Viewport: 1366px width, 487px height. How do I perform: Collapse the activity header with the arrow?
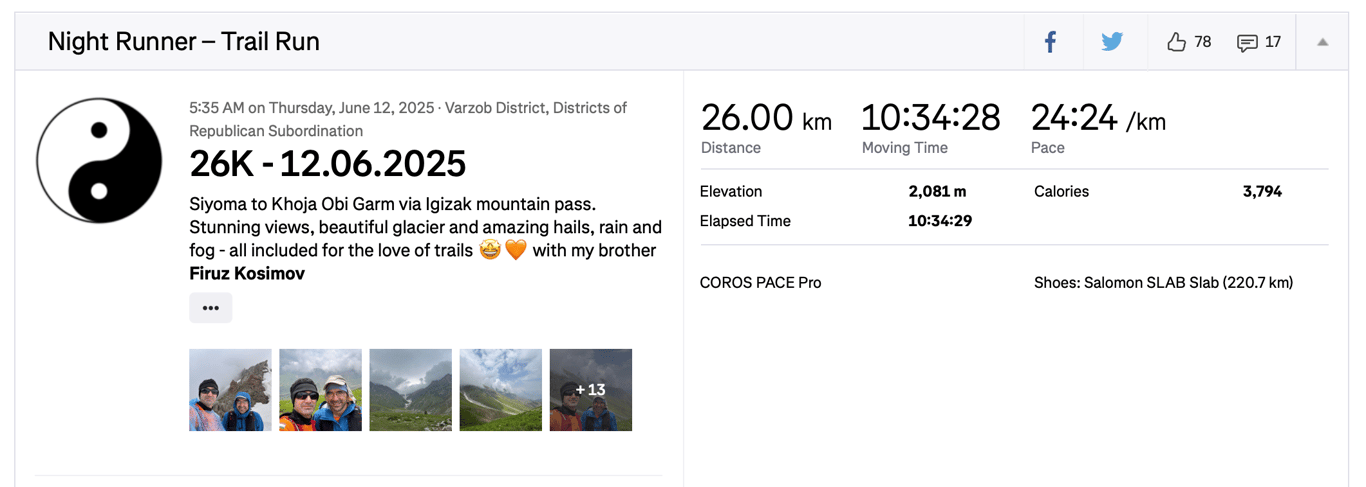pyautogui.click(x=1322, y=42)
